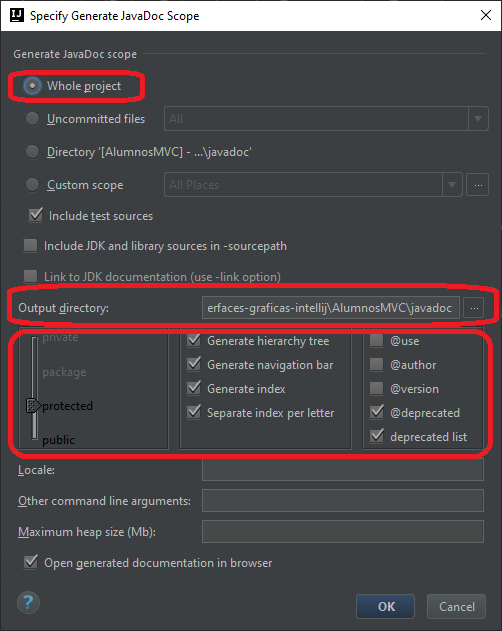Select the Whole project radio button
The width and height of the screenshot is (502, 631).
(32, 86)
